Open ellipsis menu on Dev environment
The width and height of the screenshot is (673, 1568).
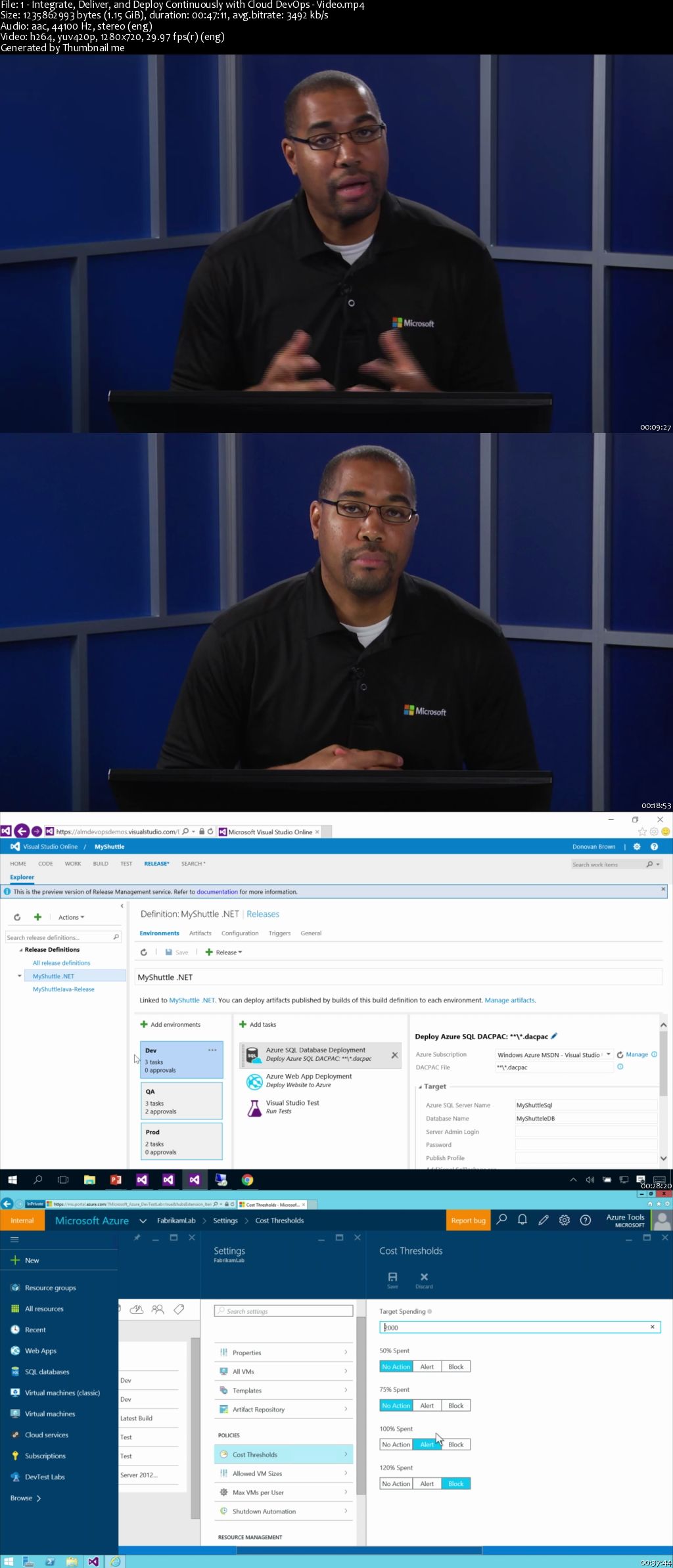click(212, 1050)
